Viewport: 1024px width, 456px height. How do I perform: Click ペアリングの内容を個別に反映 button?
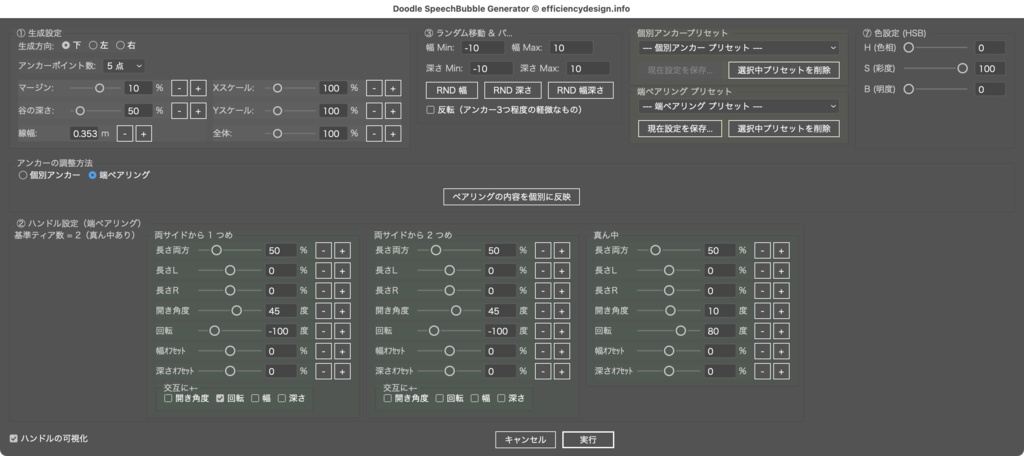(x=511, y=197)
